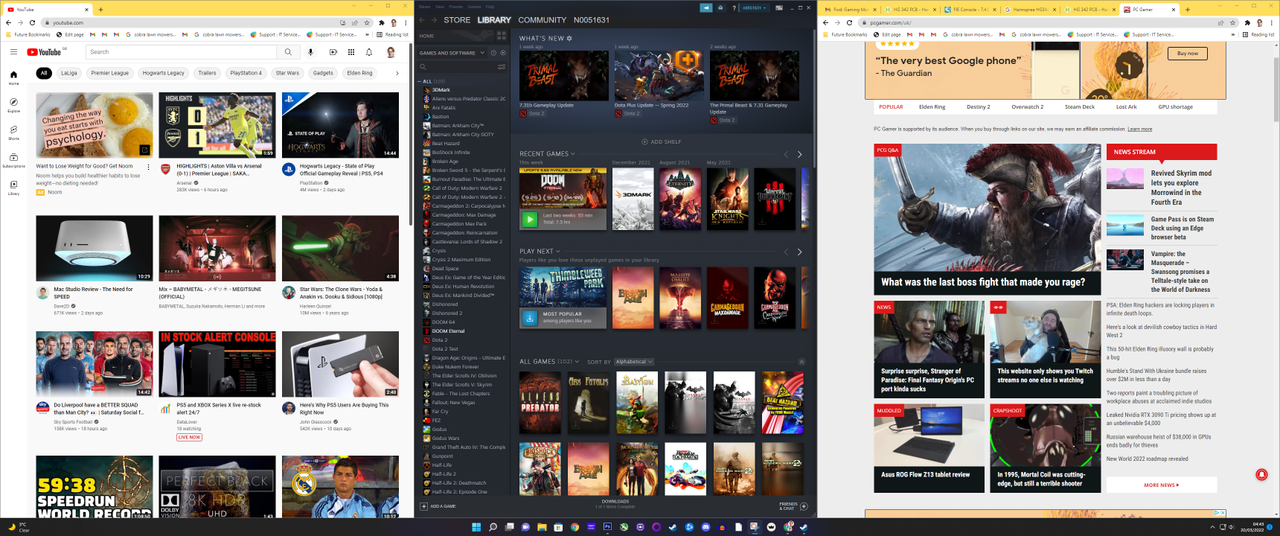Expand Steam account name dropdown
This screenshot has height=536, width=1280.
757,8
